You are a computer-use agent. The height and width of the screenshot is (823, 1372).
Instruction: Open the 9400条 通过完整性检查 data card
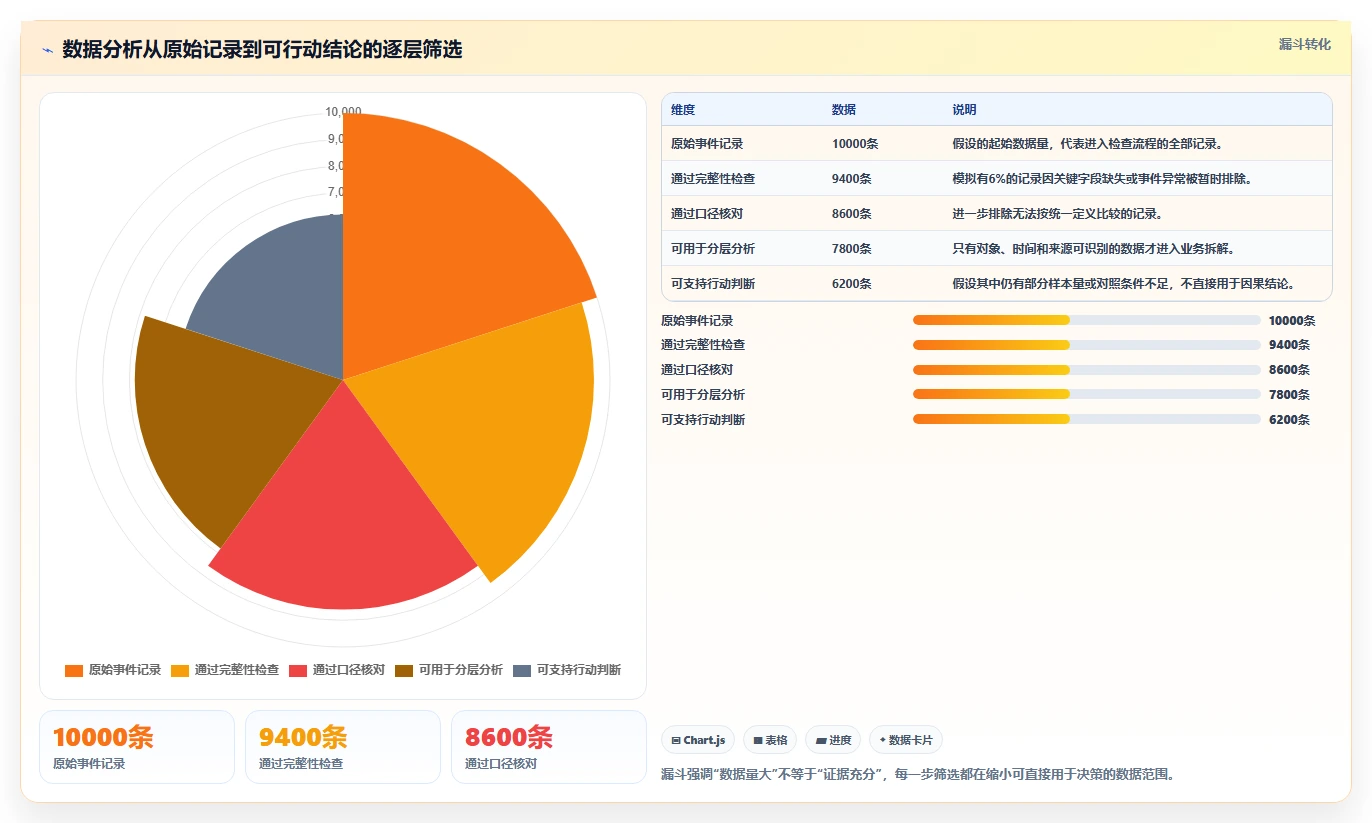click(x=343, y=747)
